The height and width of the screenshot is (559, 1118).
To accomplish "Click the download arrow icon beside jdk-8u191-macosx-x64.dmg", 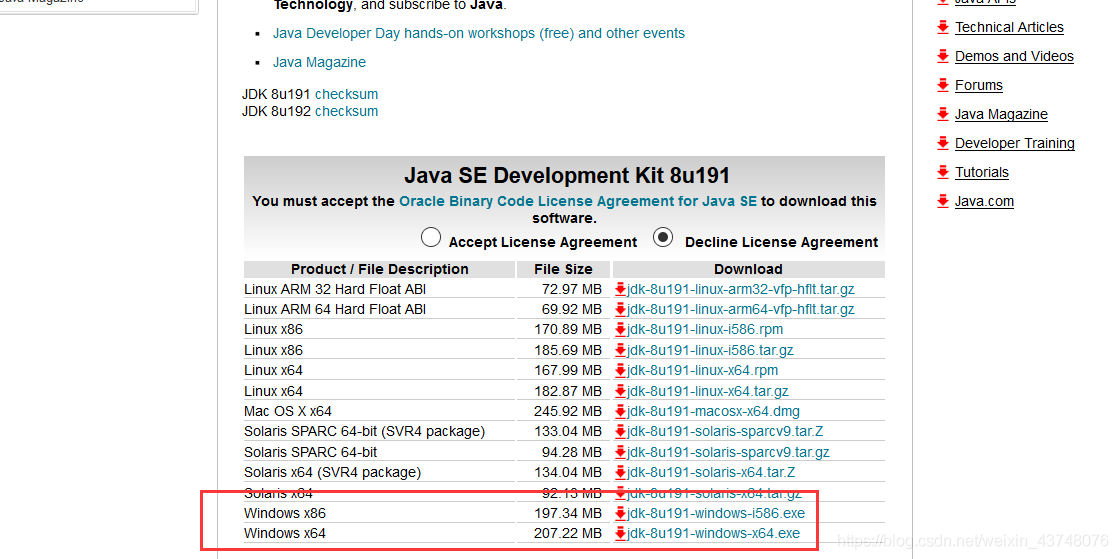I will pos(620,411).
